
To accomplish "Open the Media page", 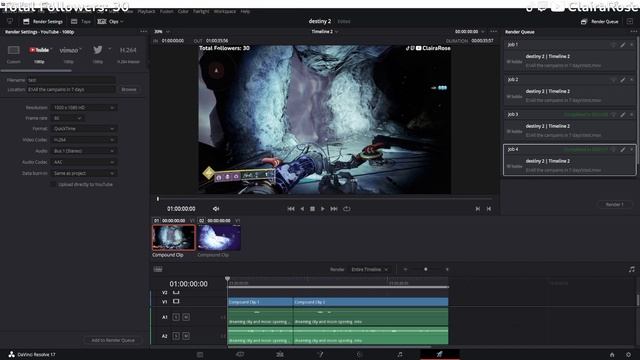I will click(x=200, y=355).
